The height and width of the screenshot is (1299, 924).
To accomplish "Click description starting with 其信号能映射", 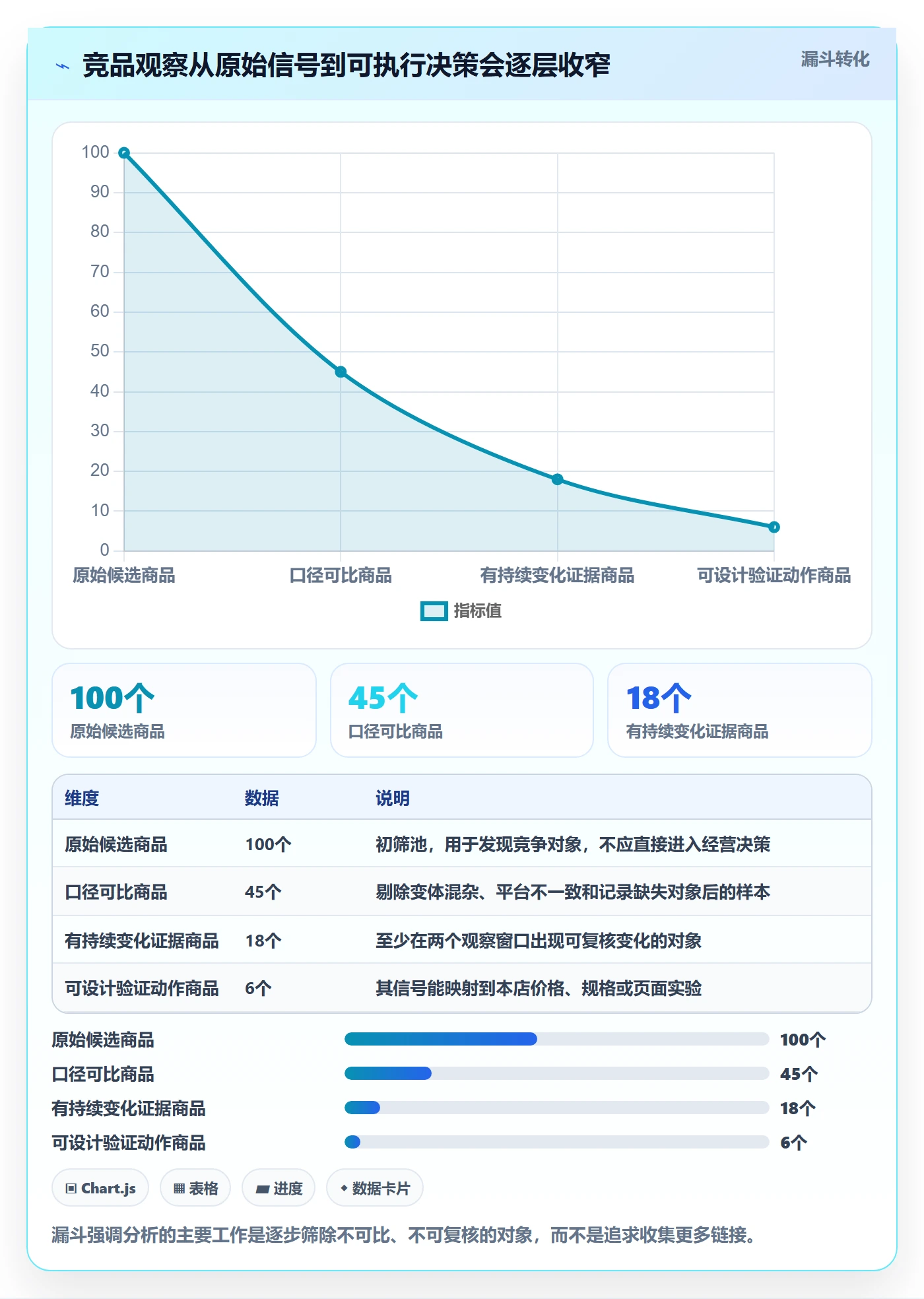I will click(539, 988).
